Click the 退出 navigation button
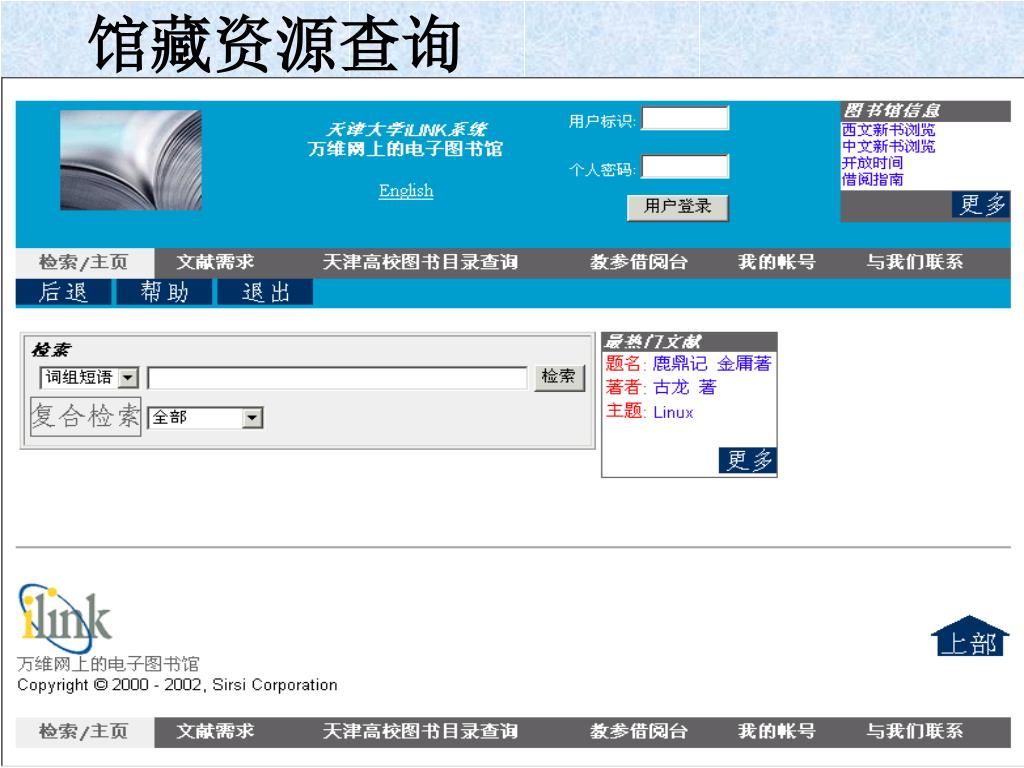1024x768 pixels. click(x=265, y=292)
